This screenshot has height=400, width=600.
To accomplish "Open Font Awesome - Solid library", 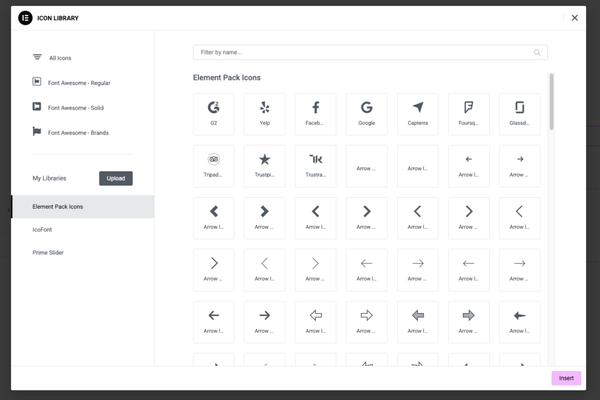I will tap(68, 108).
